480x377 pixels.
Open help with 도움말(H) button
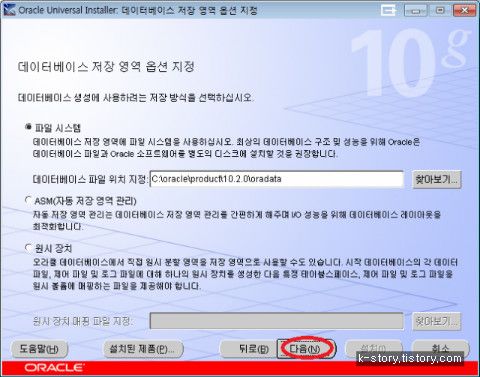tap(39, 349)
